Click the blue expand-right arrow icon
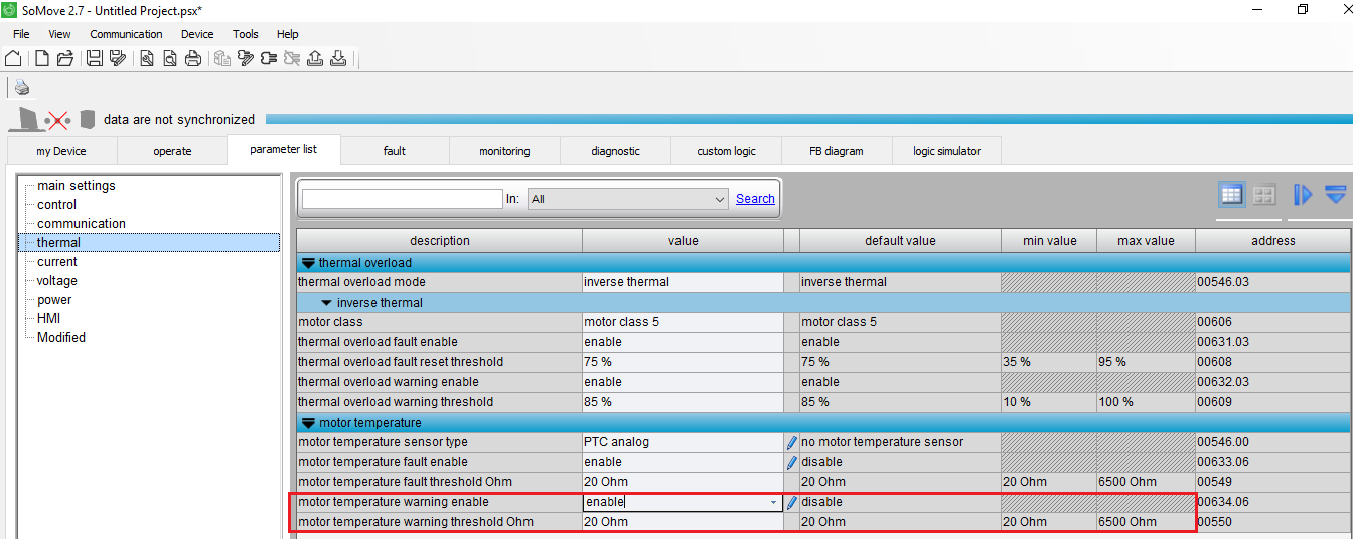This screenshot has width=1353, height=539. (x=1303, y=195)
